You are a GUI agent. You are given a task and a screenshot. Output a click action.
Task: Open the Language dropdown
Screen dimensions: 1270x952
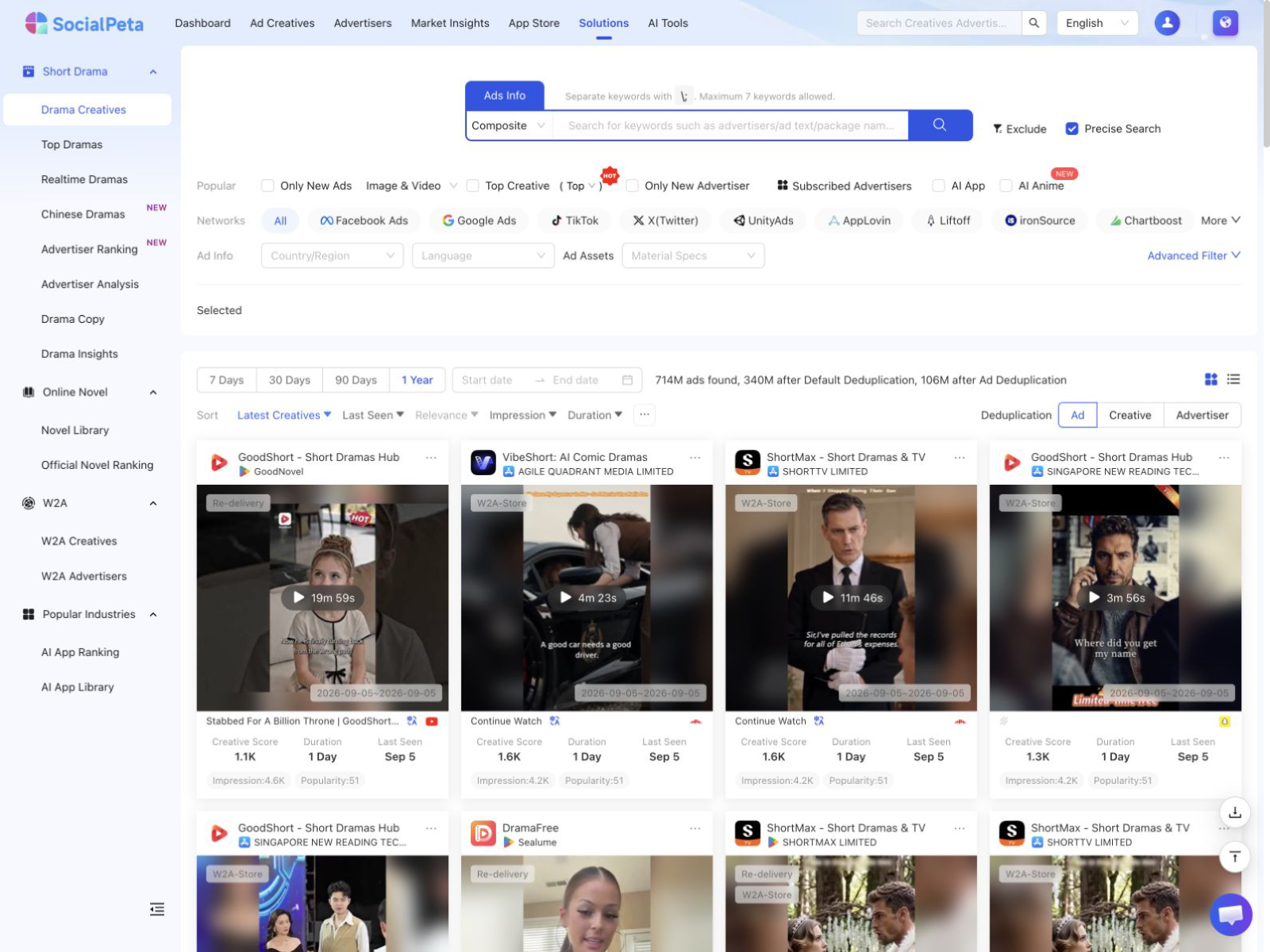(483, 255)
